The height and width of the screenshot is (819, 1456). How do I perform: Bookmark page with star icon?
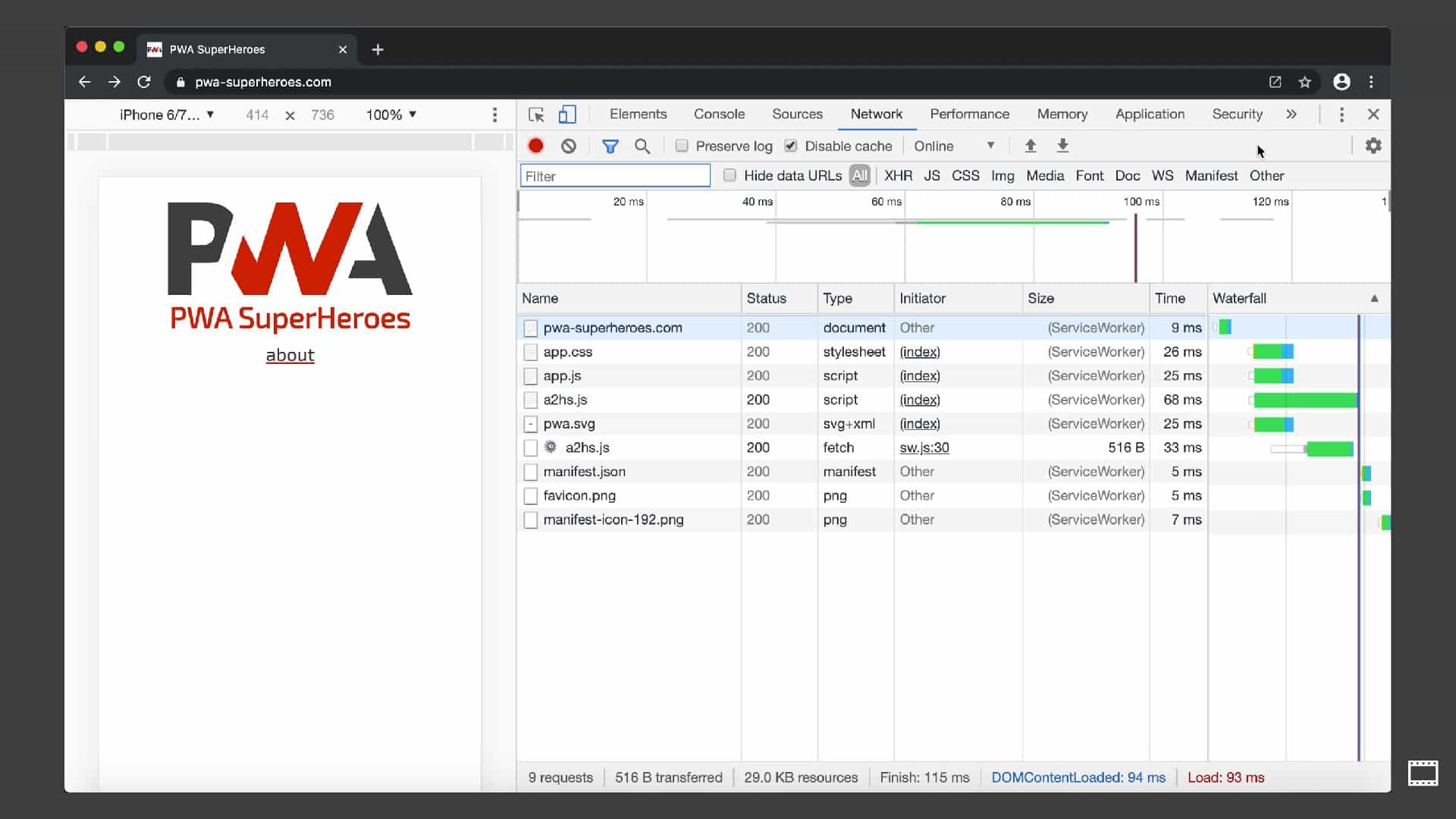(1304, 82)
